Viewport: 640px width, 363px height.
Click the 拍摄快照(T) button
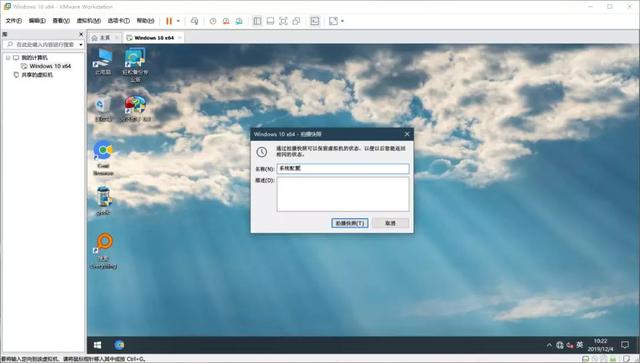(x=350, y=223)
